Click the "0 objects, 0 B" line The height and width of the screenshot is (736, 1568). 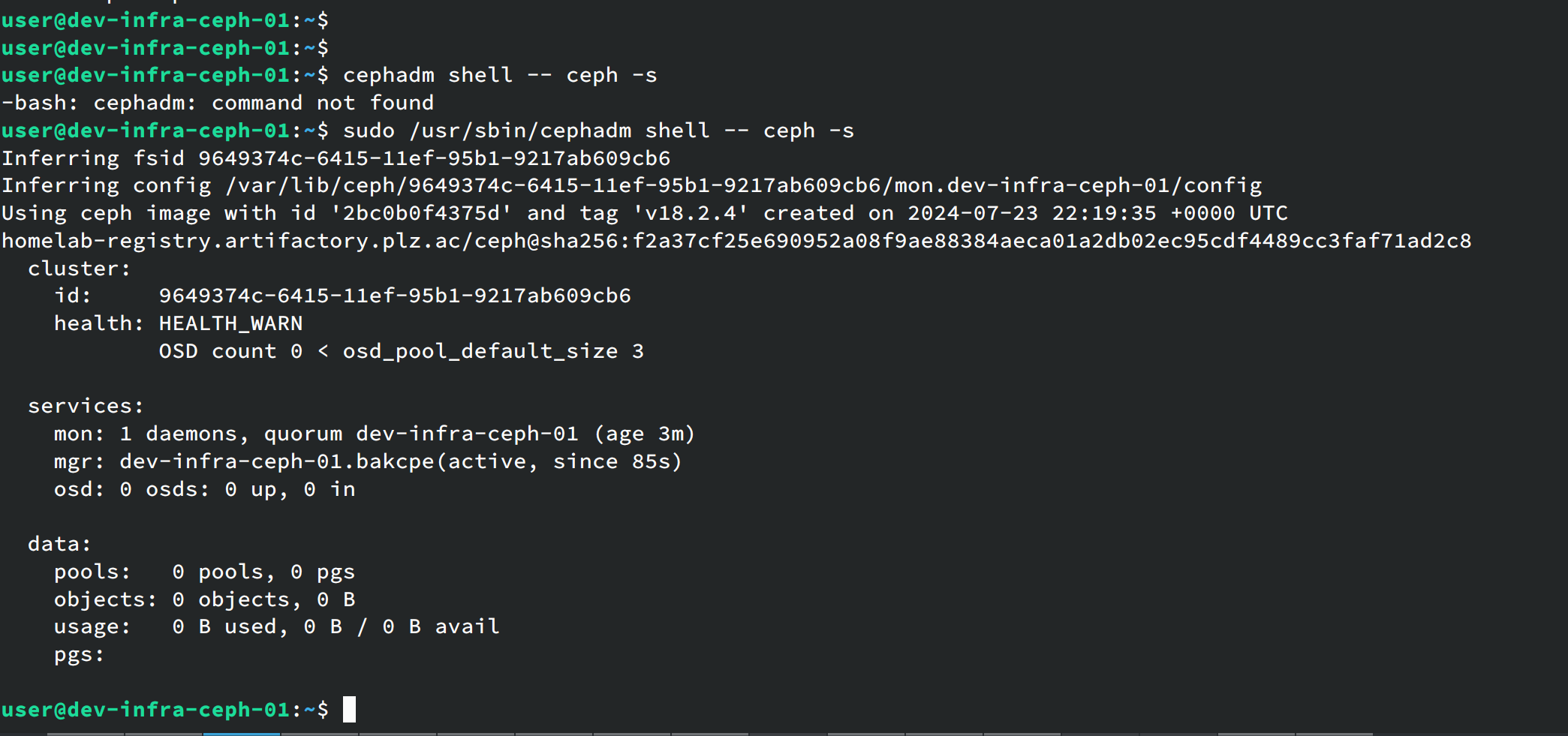pos(263,599)
